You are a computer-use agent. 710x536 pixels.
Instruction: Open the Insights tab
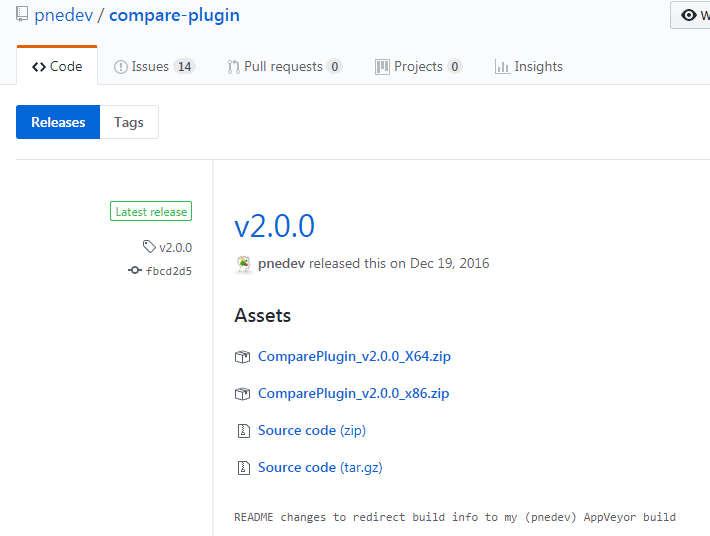pos(528,67)
